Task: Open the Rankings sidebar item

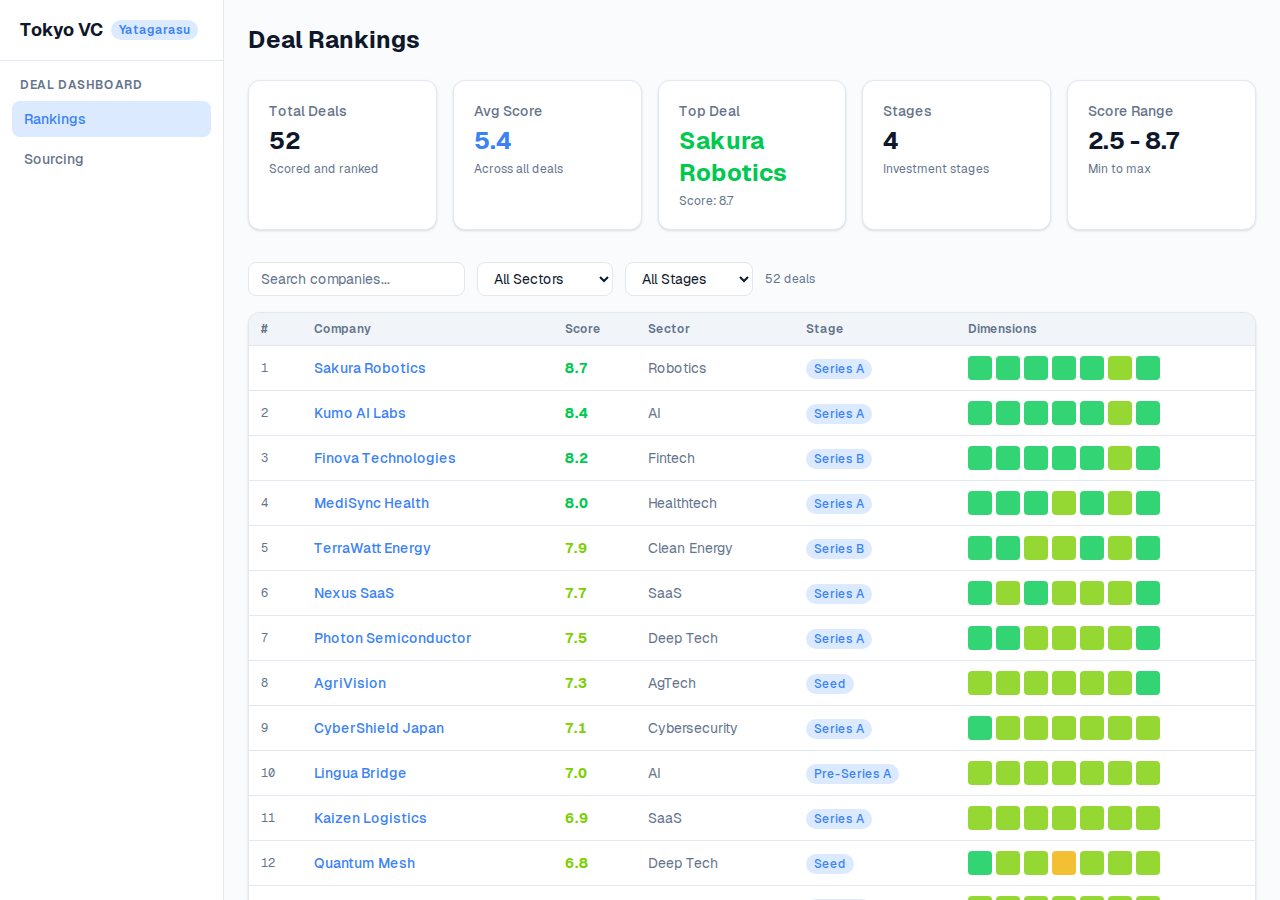Action: click(x=111, y=119)
